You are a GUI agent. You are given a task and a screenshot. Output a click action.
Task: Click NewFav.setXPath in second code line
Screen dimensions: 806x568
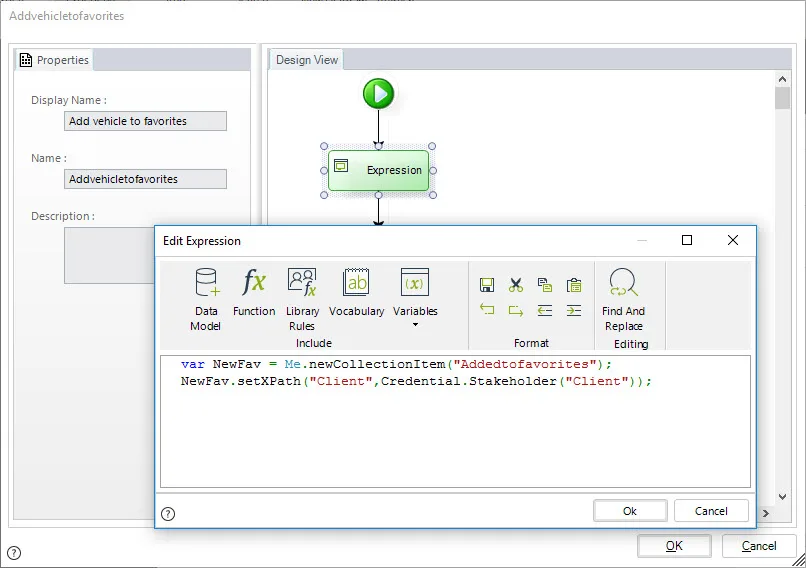(241, 381)
